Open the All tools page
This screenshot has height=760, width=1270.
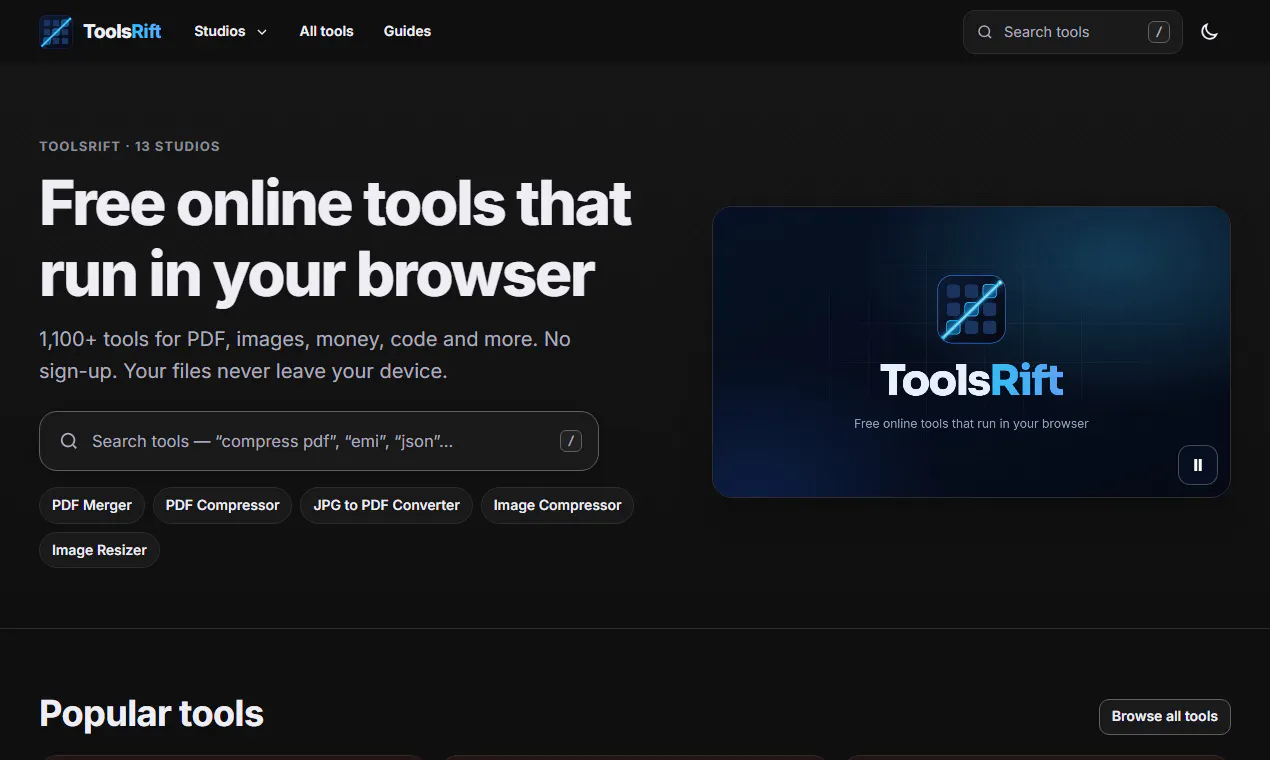coord(327,31)
